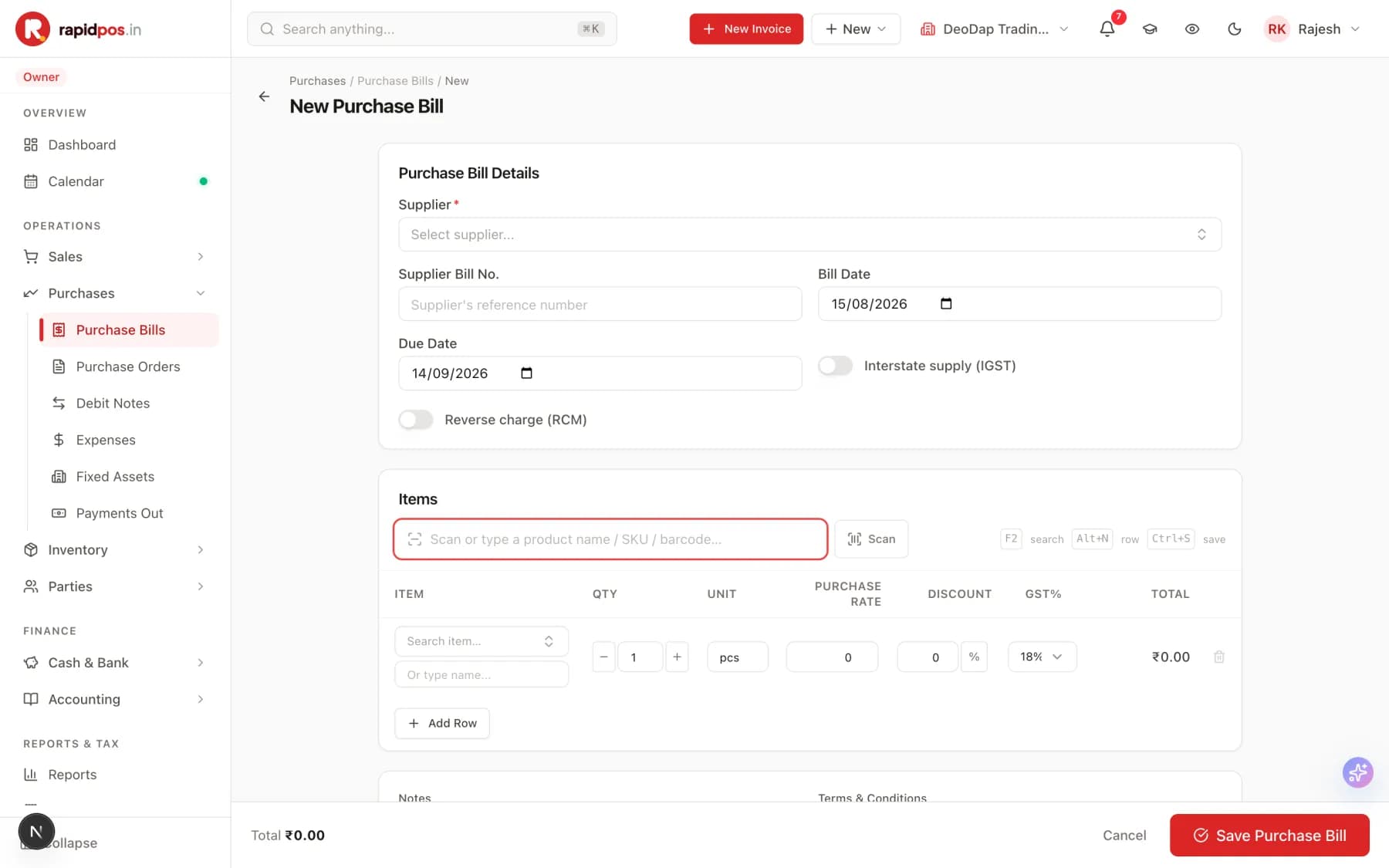Enable Interstate supply (IGST) switch
Viewport: 1389px width, 868px height.
(x=835, y=366)
